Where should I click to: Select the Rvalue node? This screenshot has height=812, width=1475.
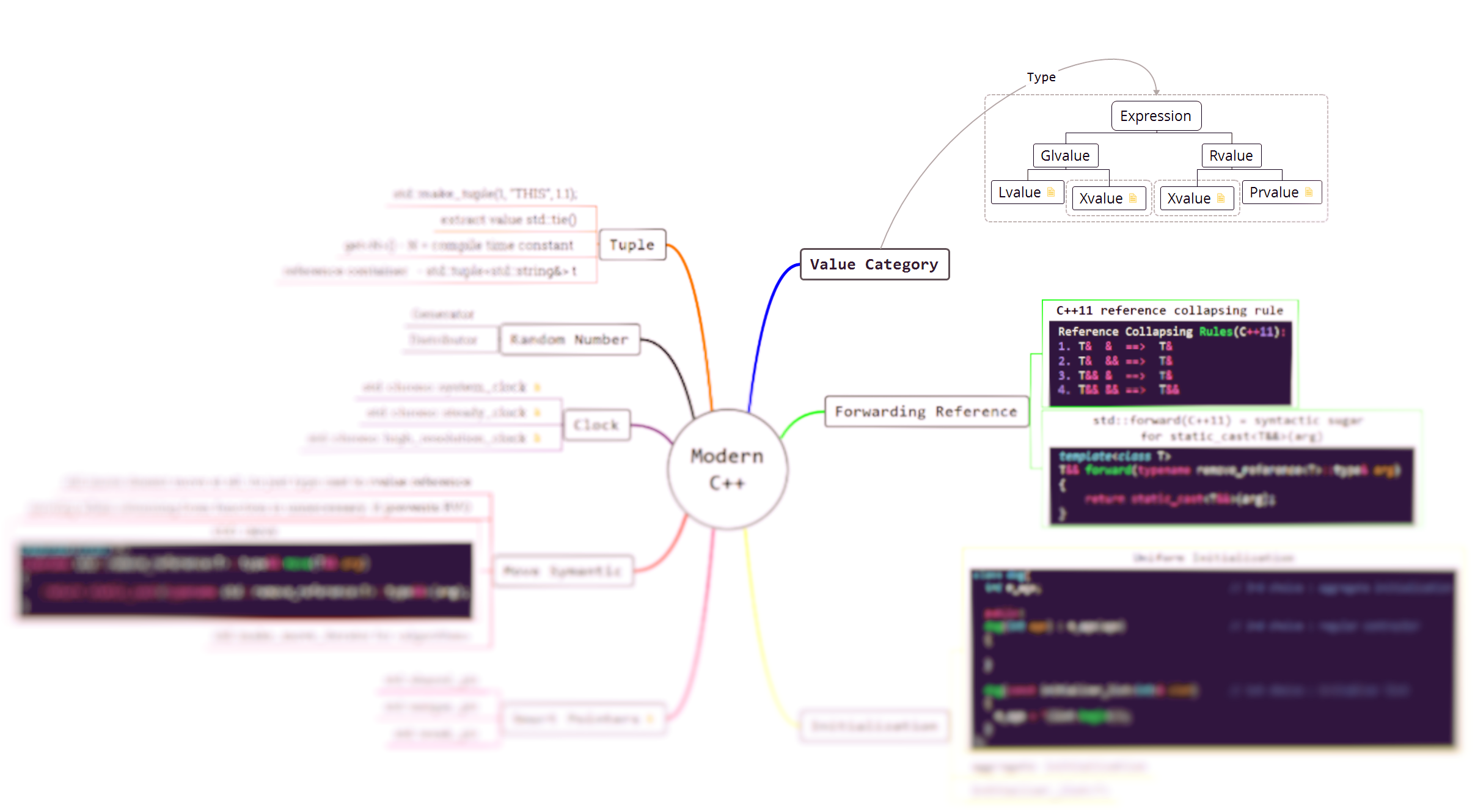[x=1231, y=156]
